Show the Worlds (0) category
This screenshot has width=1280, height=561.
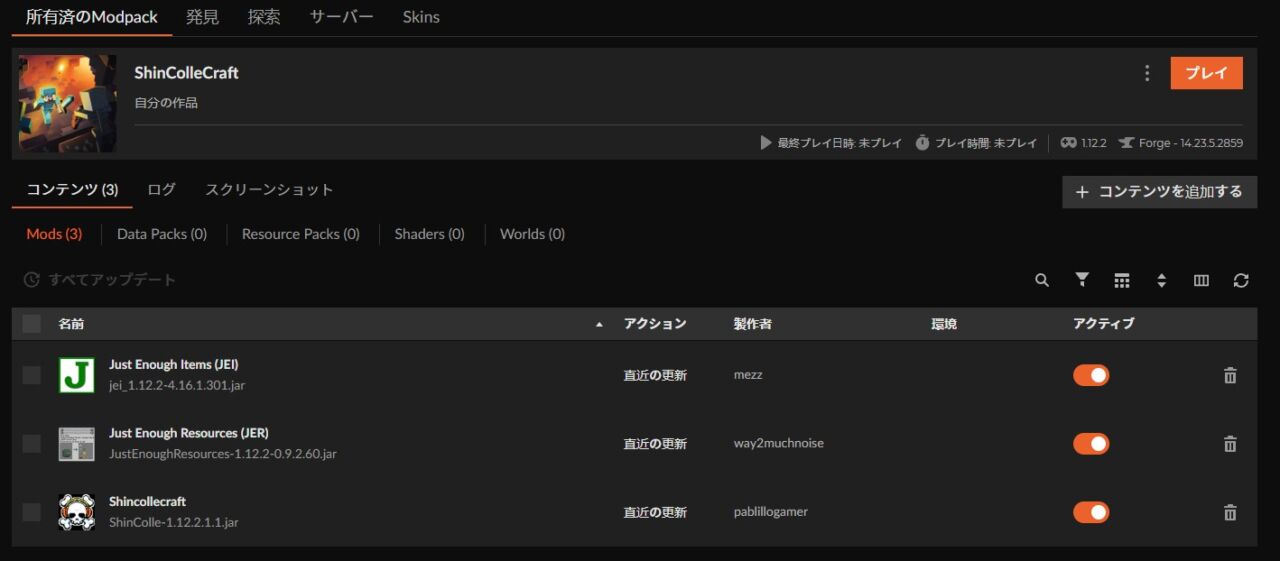click(x=532, y=234)
